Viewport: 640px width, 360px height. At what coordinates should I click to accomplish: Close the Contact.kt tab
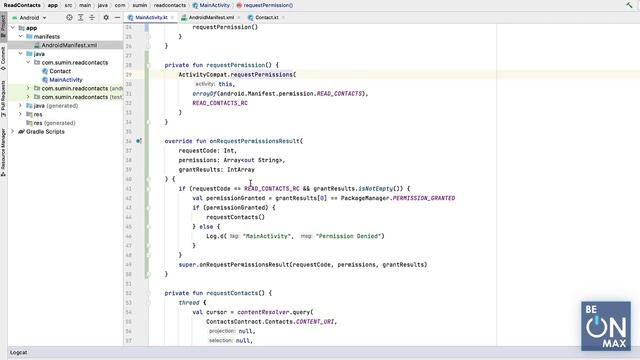(x=283, y=18)
